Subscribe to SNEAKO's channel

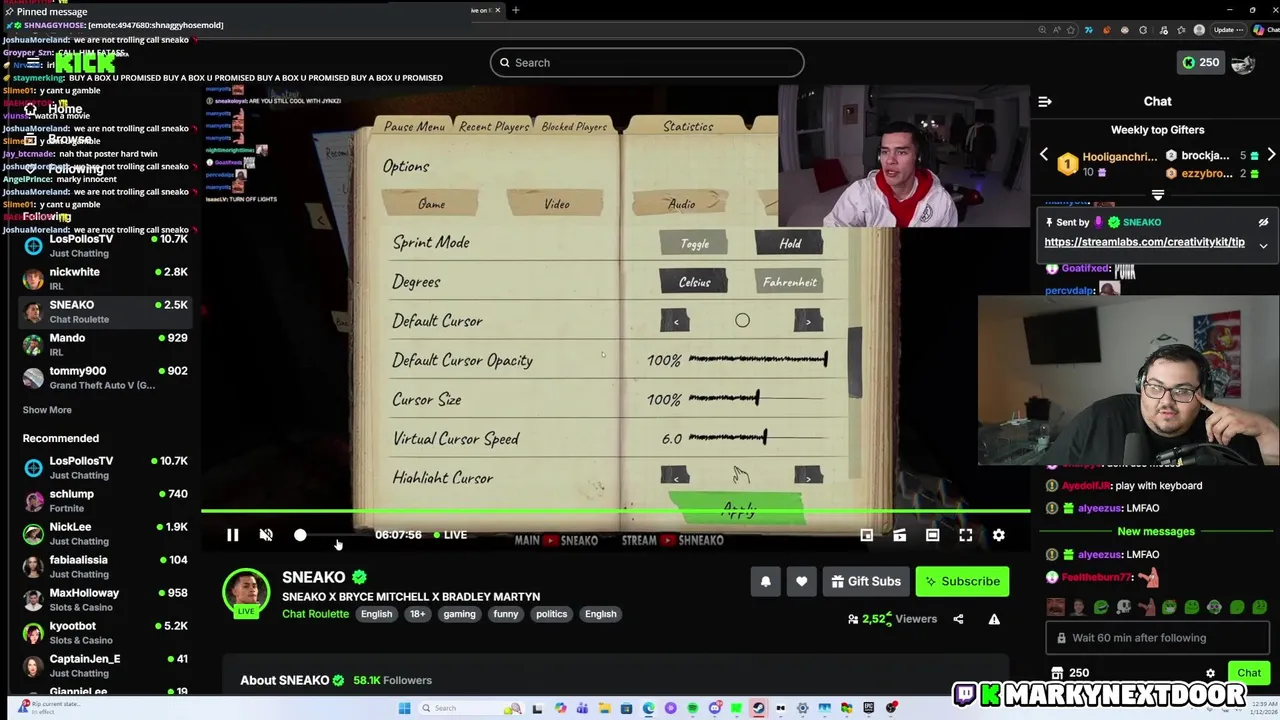[962, 581]
